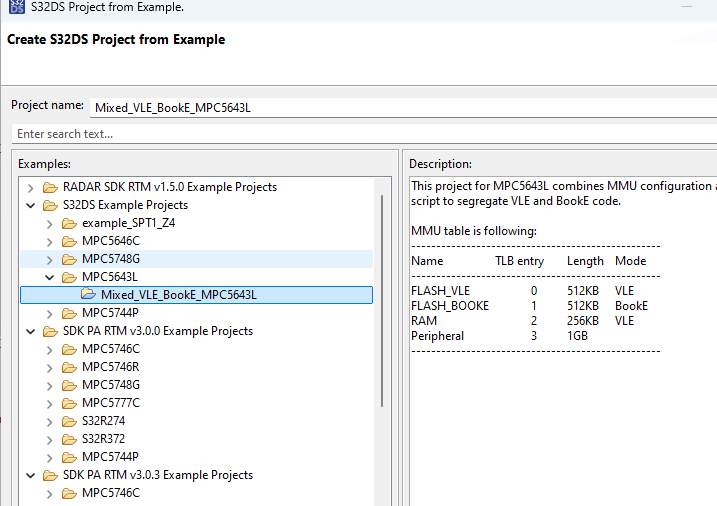Select RADAR SDK RTM v1.5.0 Example Projects
This screenshot has width=717, height=506.
coord(170,187)
